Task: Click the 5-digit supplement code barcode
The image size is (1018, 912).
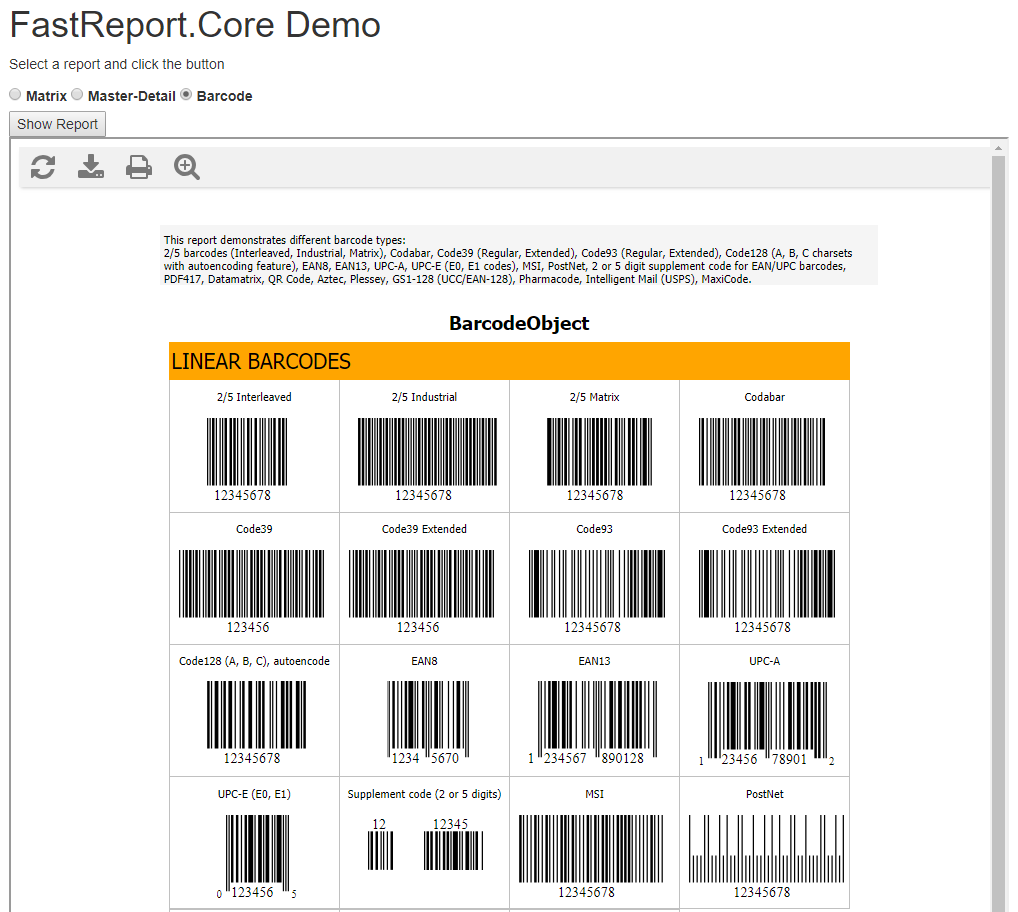Action: point(453,850)
